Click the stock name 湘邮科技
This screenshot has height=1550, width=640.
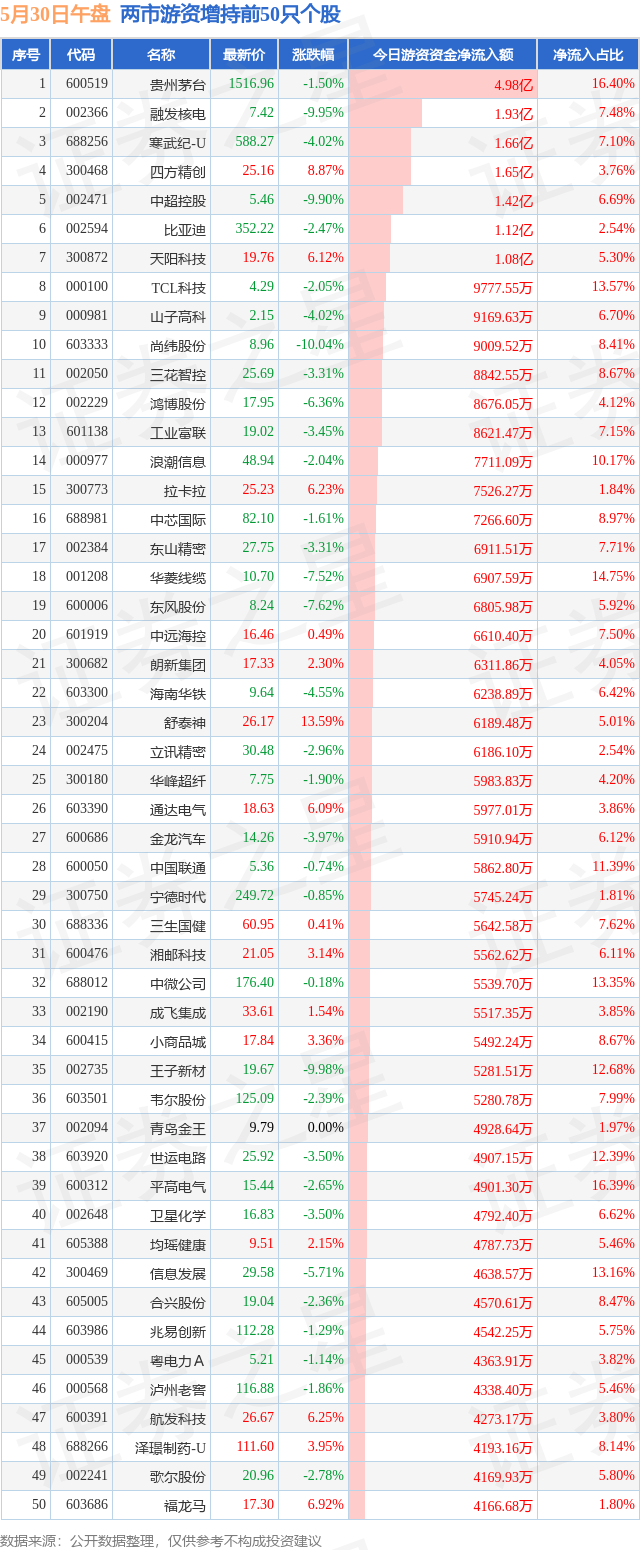point(178,955)
